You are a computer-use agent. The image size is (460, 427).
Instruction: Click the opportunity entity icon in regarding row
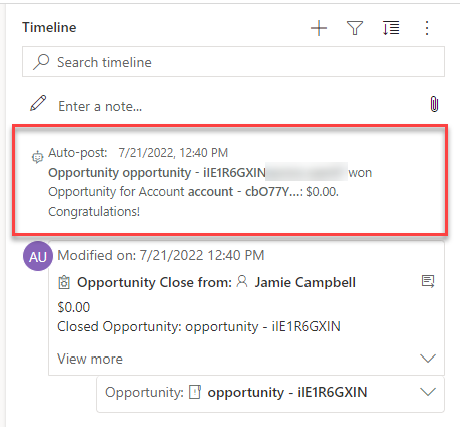195,392
